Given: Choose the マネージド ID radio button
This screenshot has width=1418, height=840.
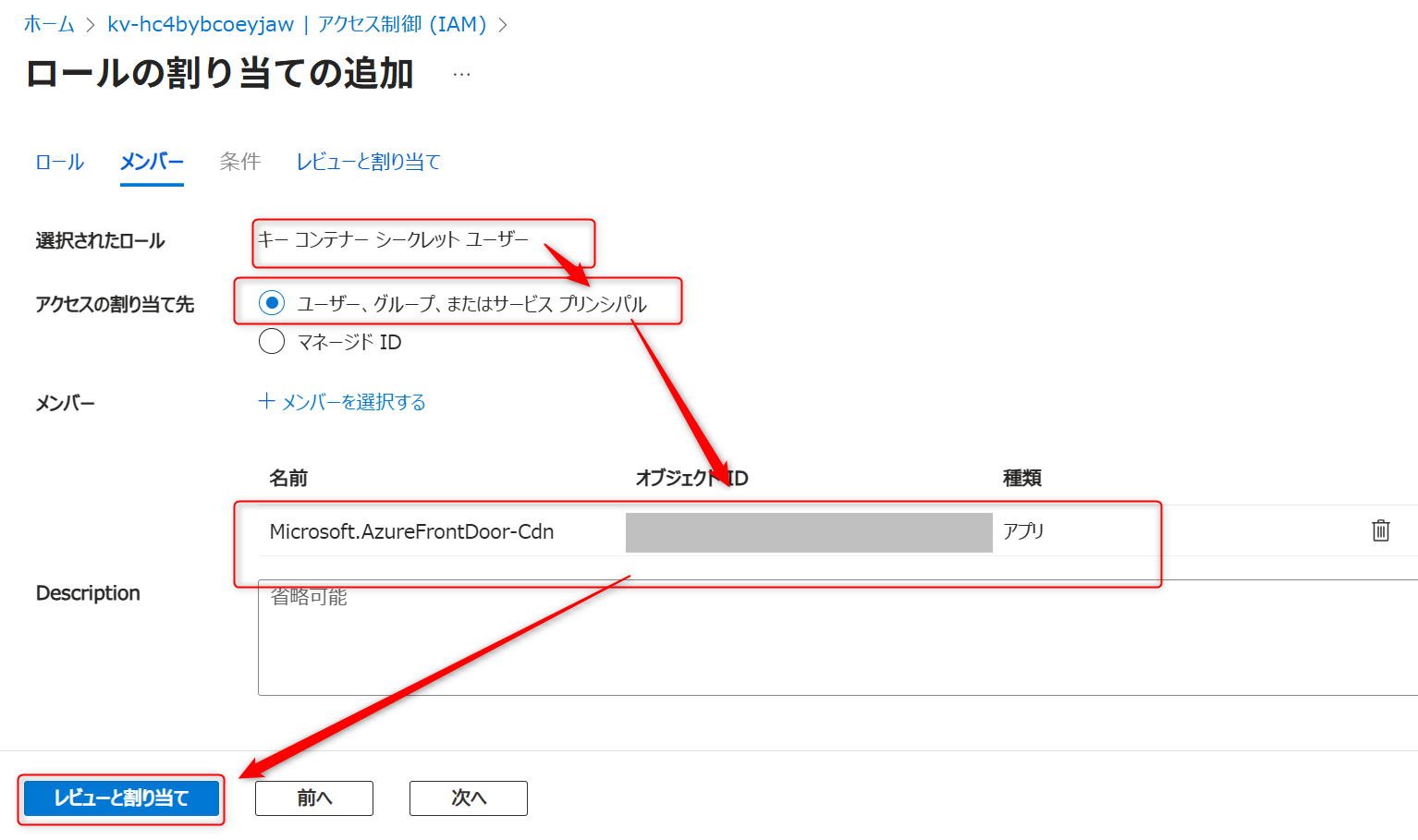Looking at the screenshot, I should coord(272,342).
